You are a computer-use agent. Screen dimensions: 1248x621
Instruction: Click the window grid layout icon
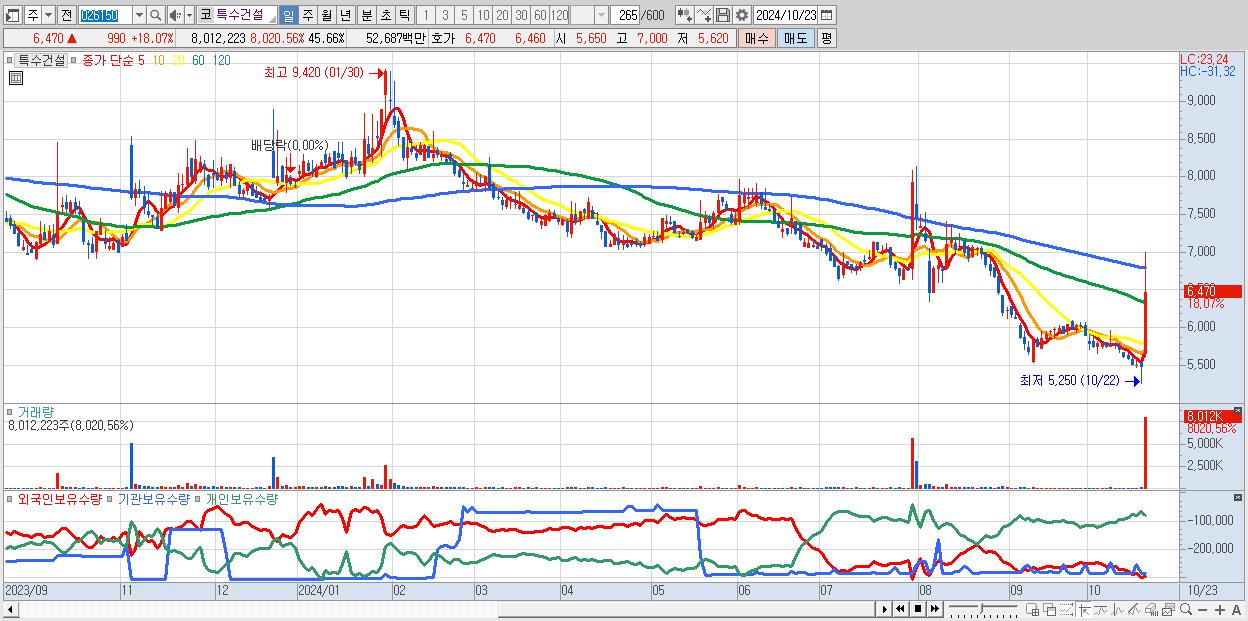pyautogui.click(x=1032, y=610)
